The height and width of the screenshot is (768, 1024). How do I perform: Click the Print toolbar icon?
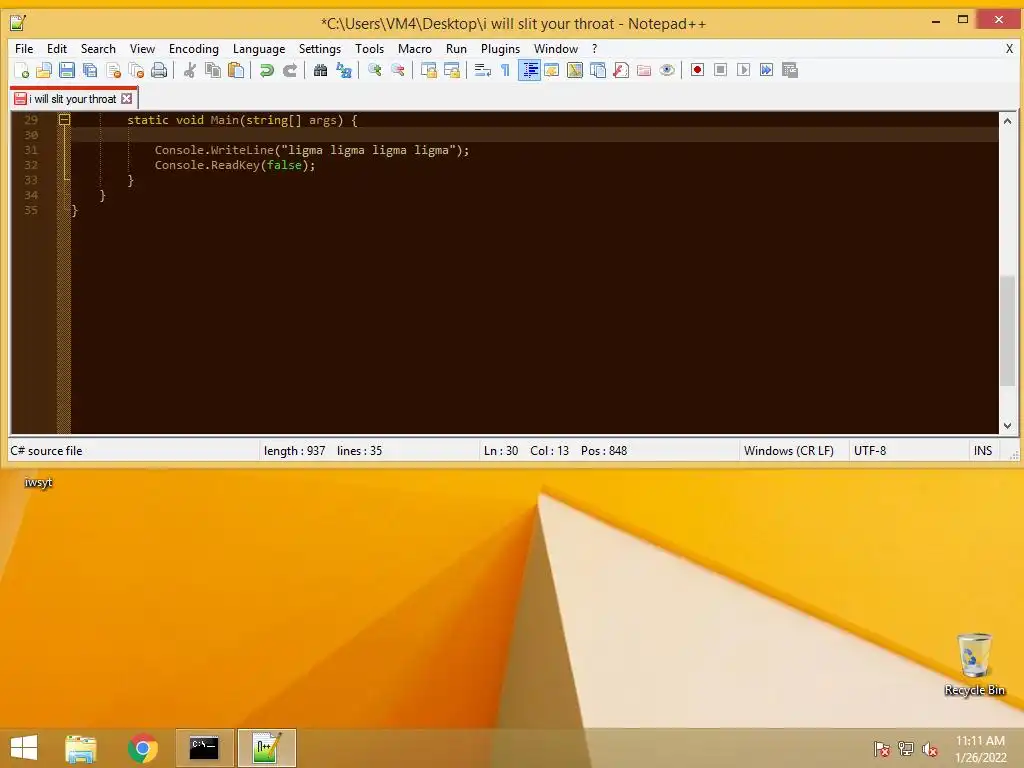[159, 70]
